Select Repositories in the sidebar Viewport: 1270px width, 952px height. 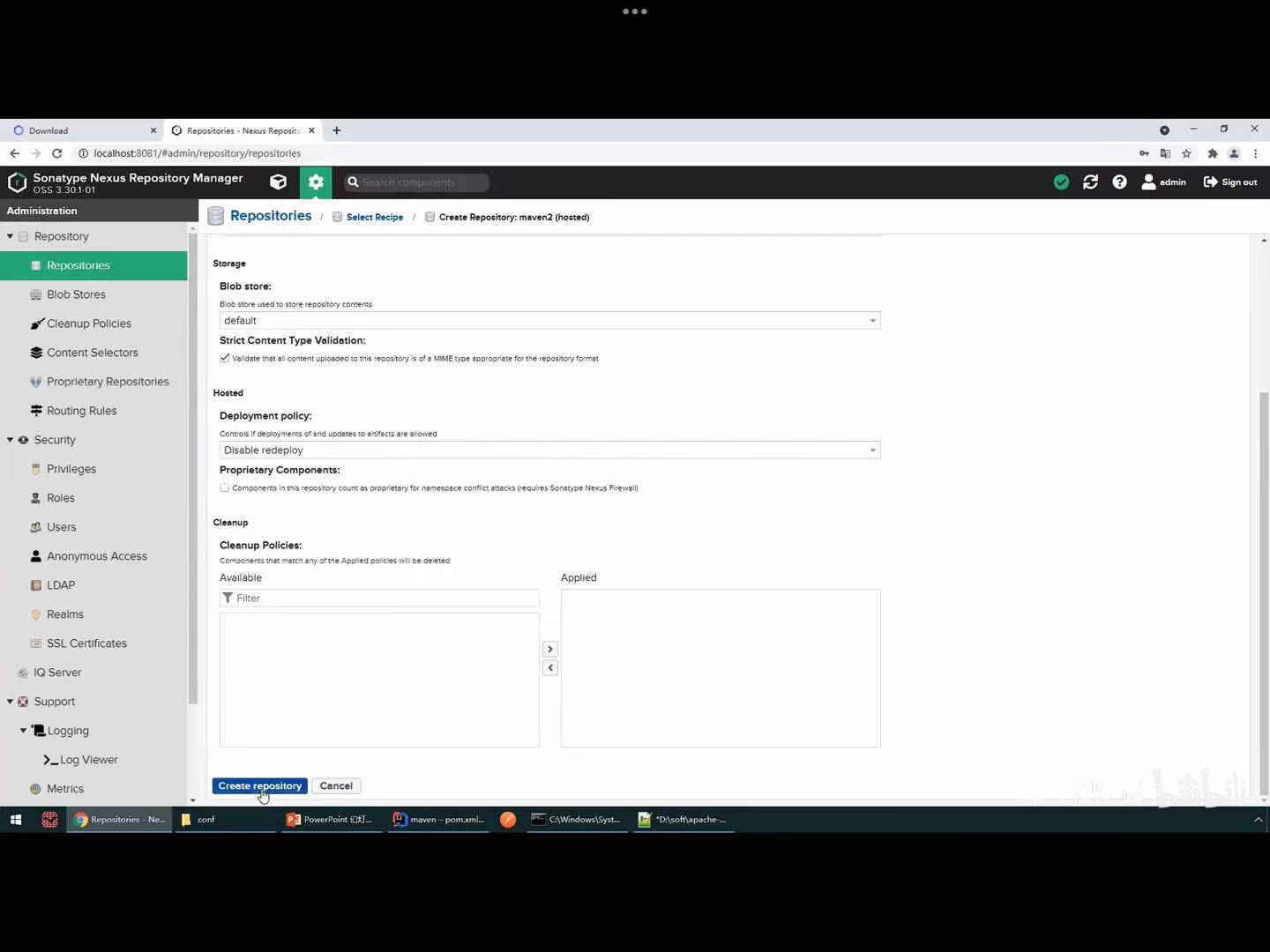pos(93,265)
